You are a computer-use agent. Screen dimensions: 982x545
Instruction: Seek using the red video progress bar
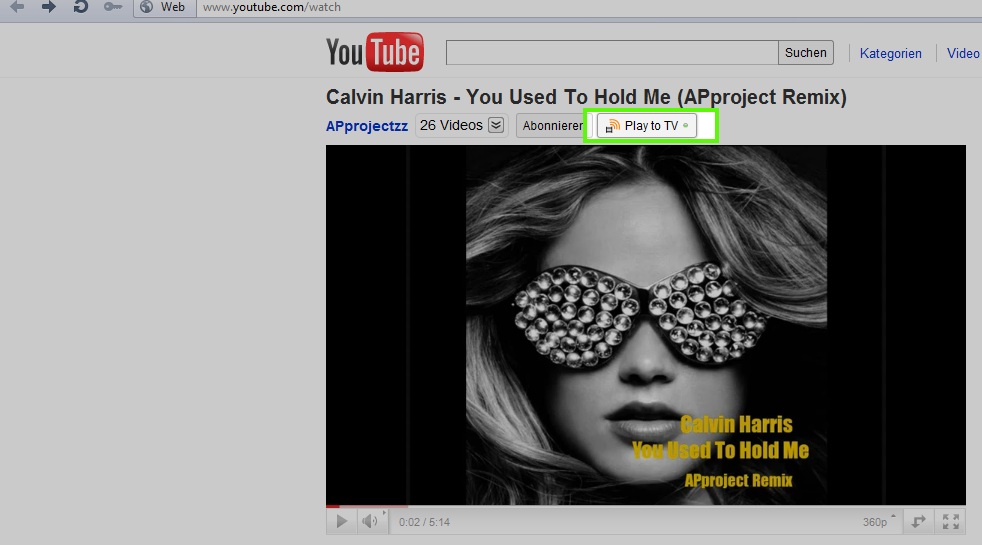[x=646, y=506]
